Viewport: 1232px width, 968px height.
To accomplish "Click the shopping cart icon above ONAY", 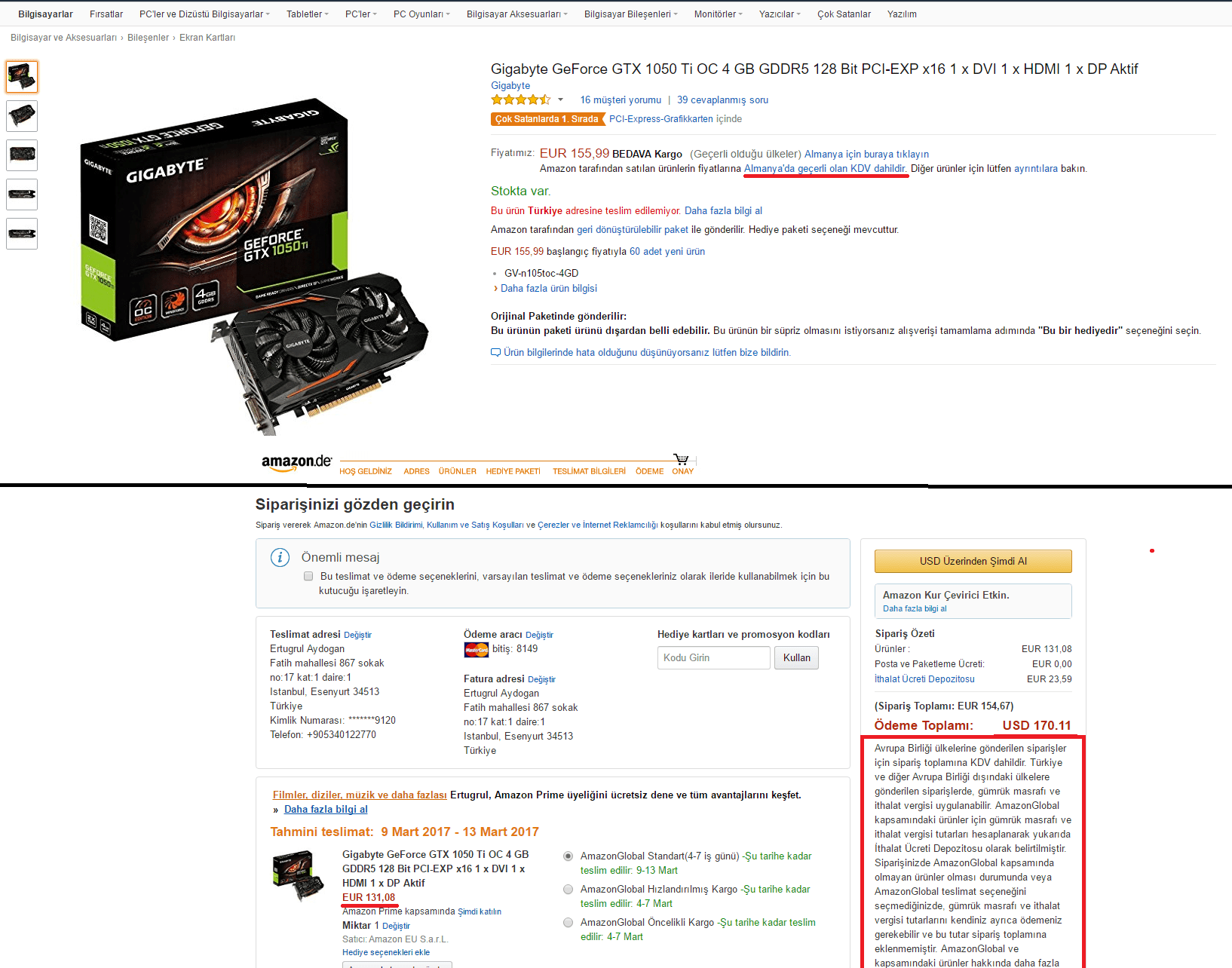I will [x=682, y=459].
